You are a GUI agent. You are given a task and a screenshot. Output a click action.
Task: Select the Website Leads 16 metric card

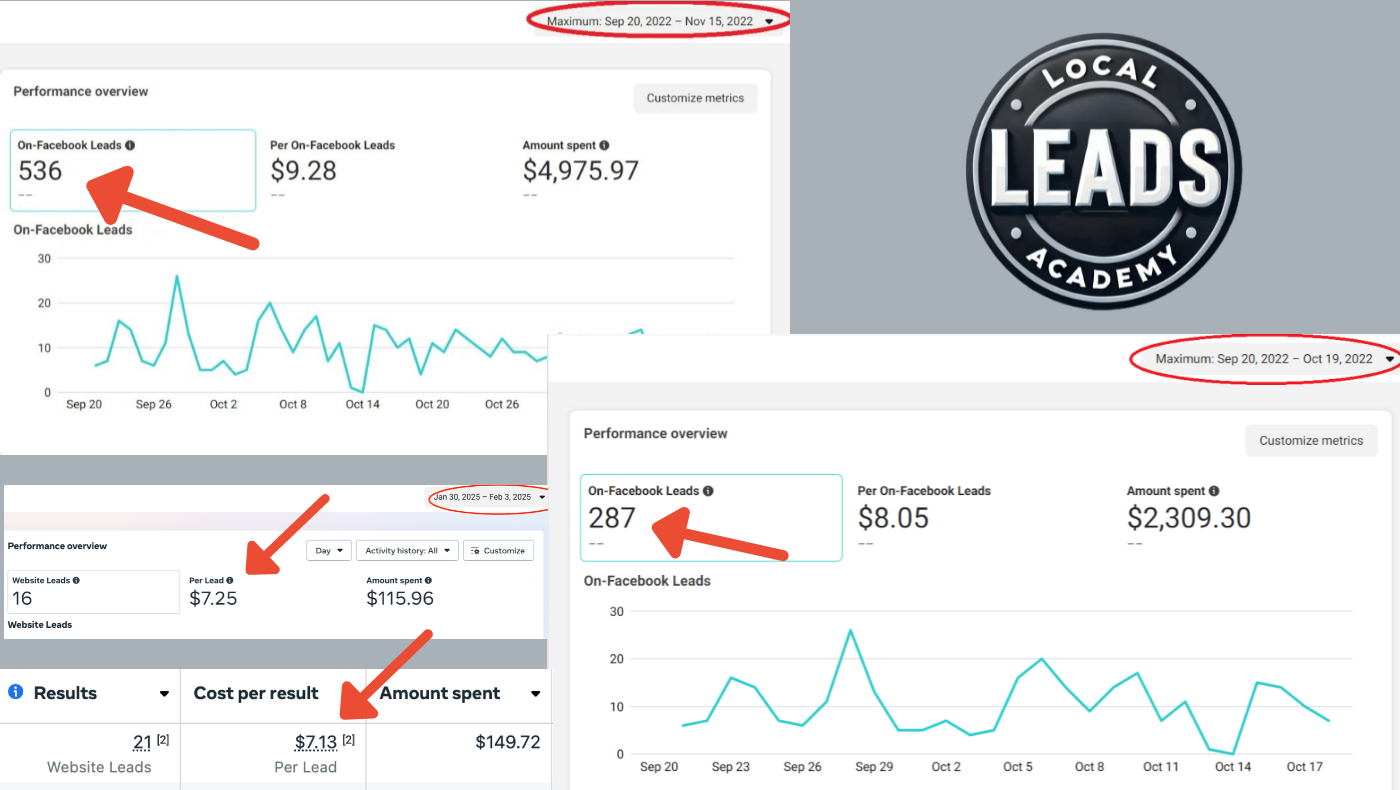(x=93, y=592)
